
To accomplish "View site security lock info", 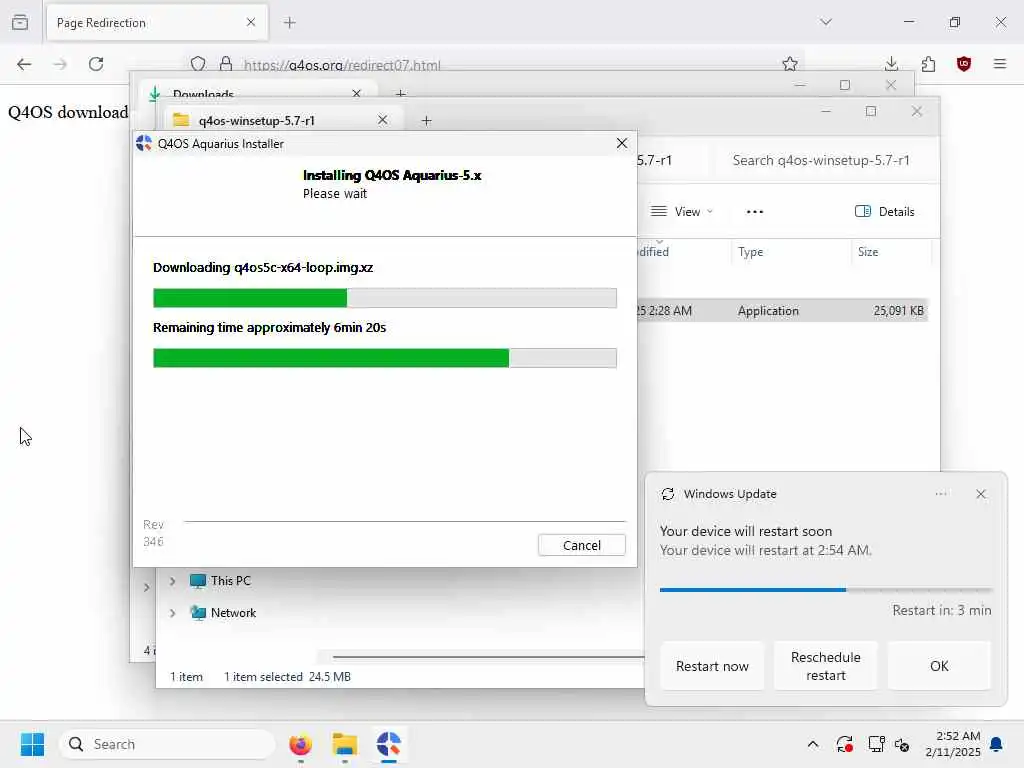I will click(226, 64).
